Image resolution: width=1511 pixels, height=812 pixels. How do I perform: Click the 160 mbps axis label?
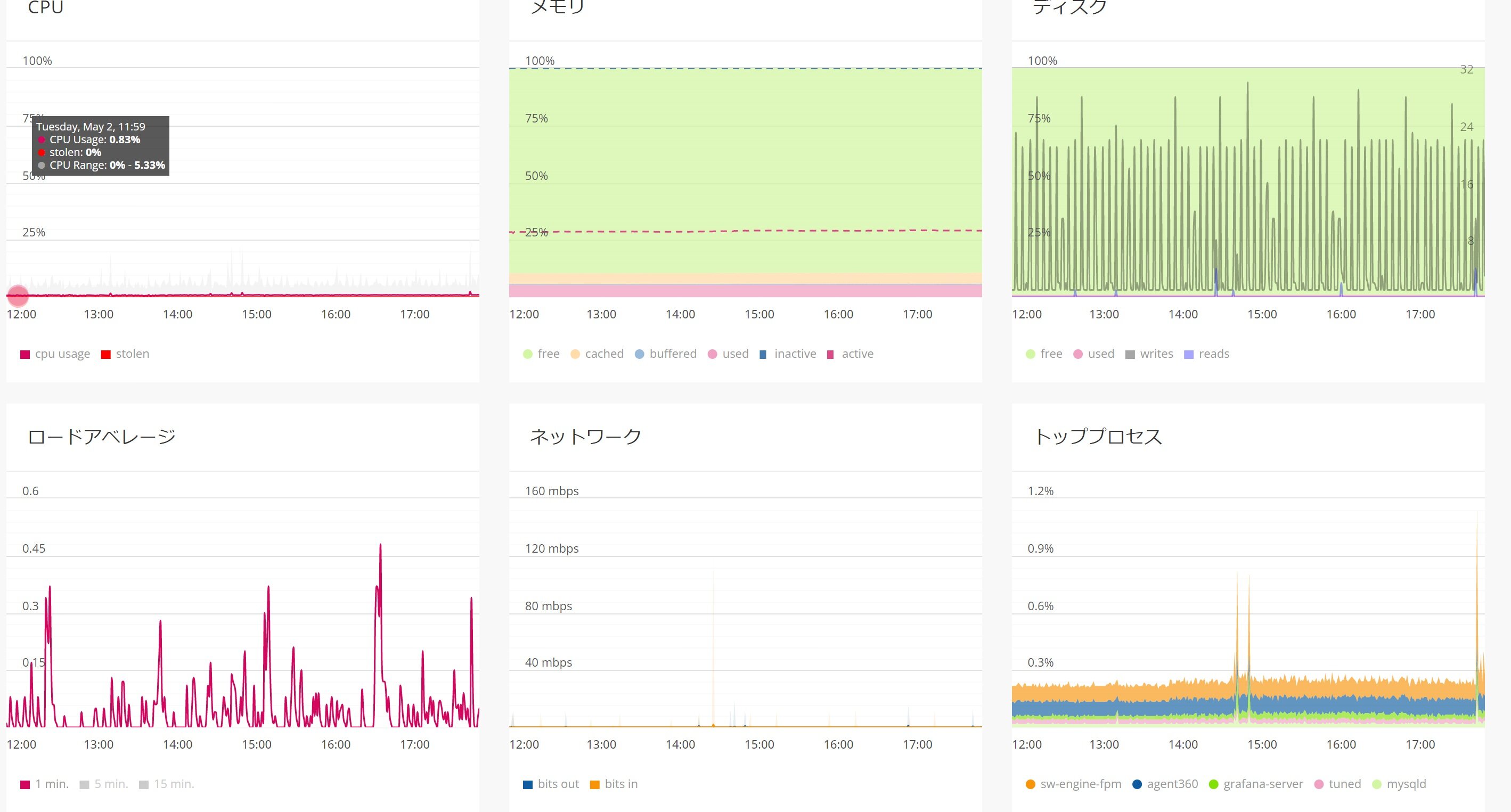(x=552, y=491)
